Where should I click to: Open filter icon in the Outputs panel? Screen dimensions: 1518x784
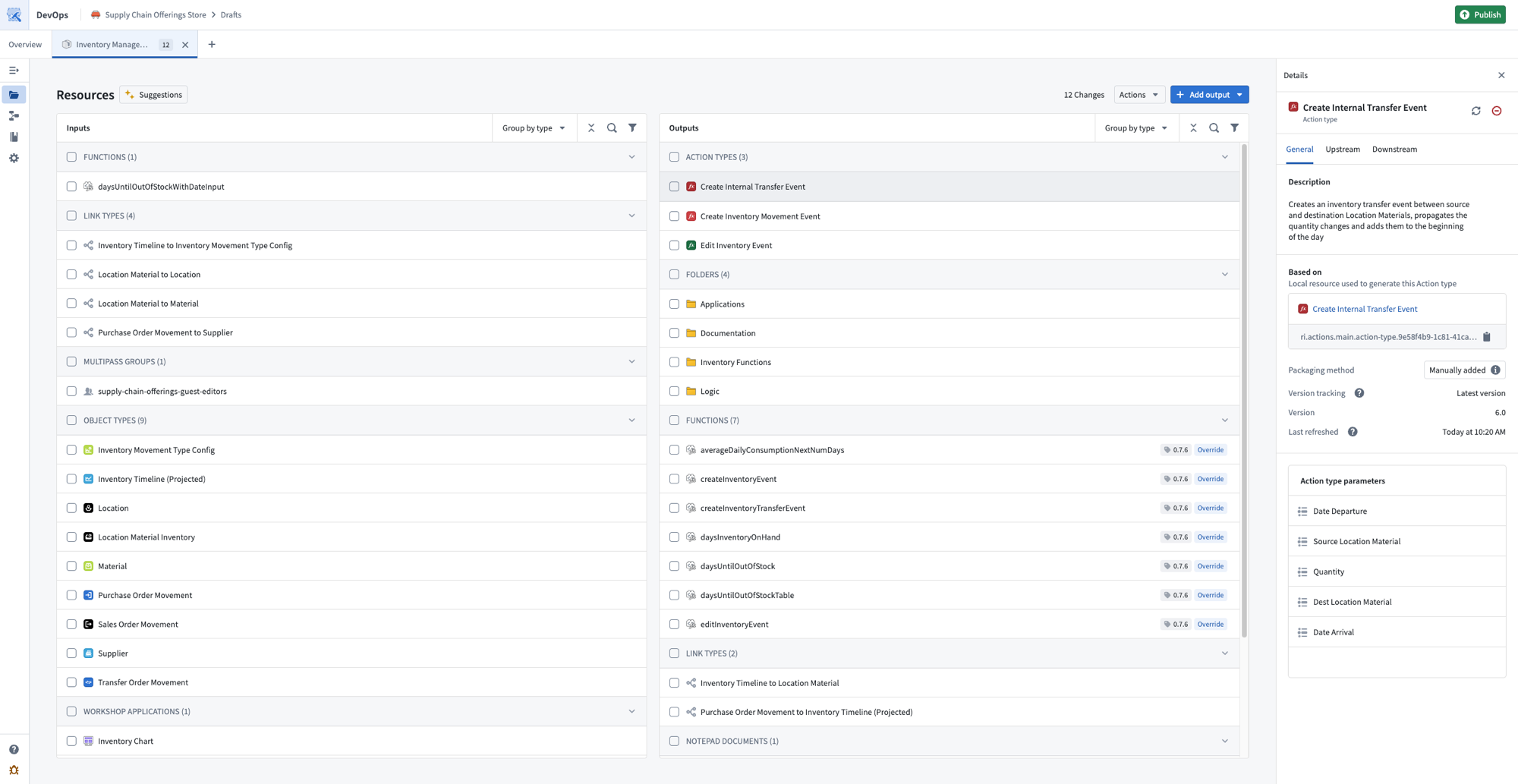(x=1235, y=128)
